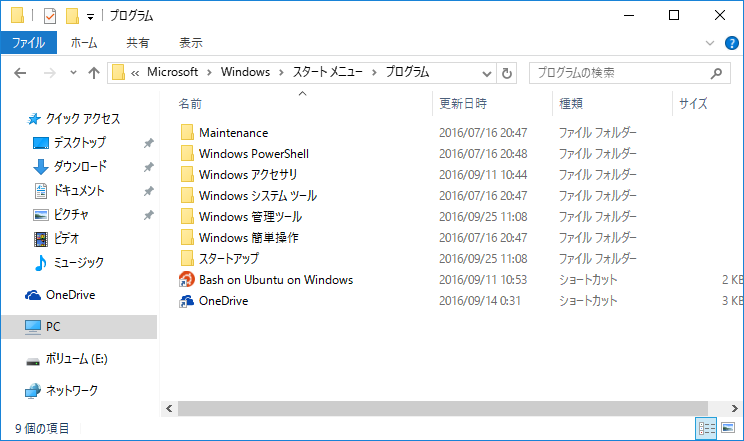Switch to the 共有 ribbon tab
Screen dimensions: 744x441
tap(138, 43)
